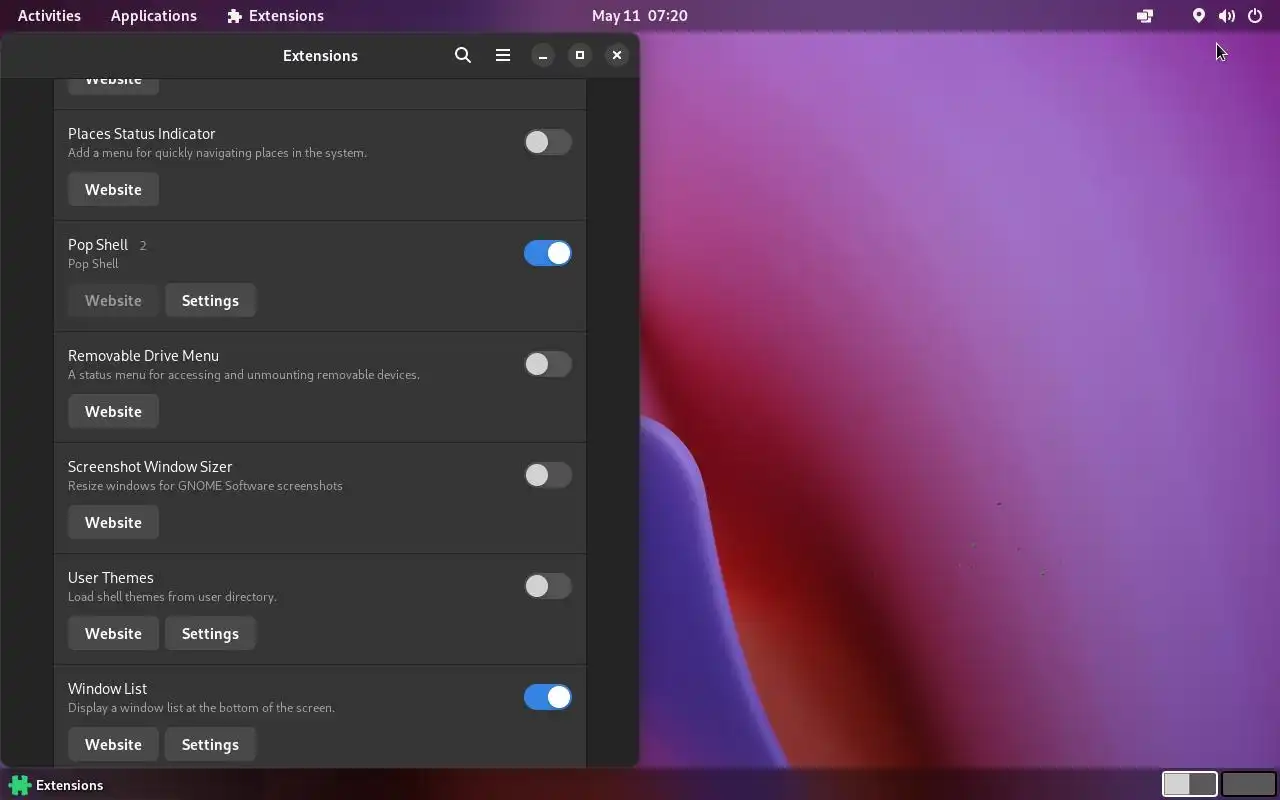Open the volume indicator in top bar

coord(1227,16)
